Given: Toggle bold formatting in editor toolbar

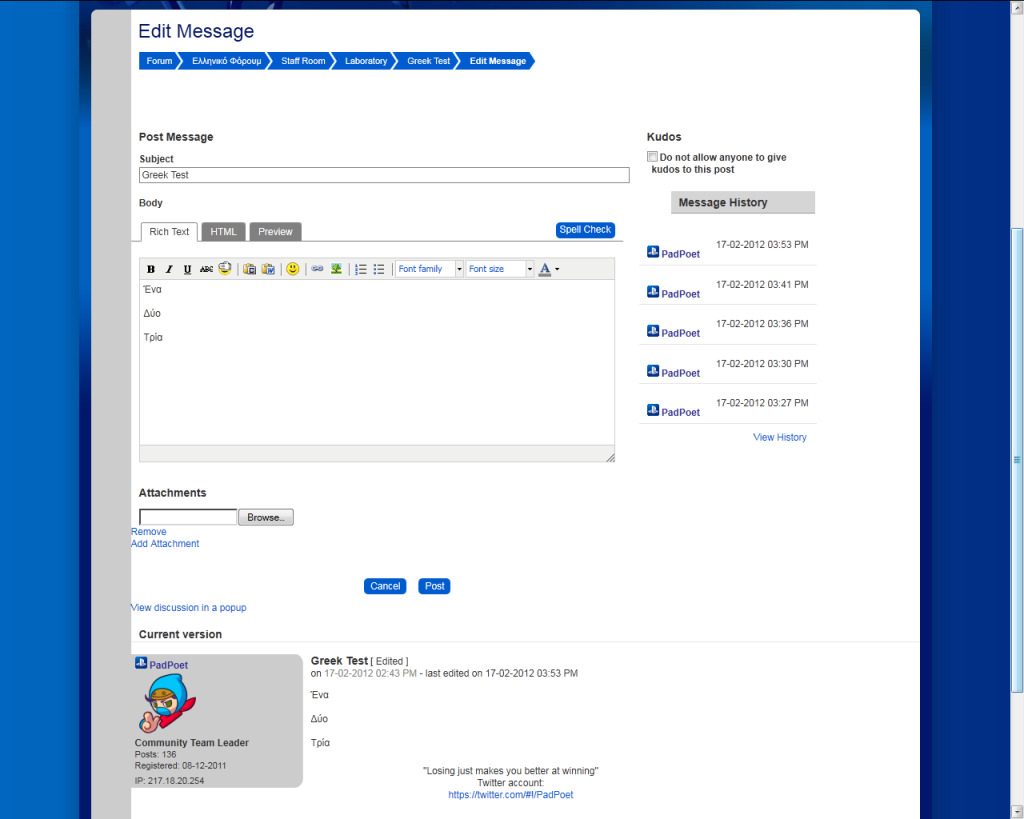Looking at the screenshot, I should click(x=151, y=269).
